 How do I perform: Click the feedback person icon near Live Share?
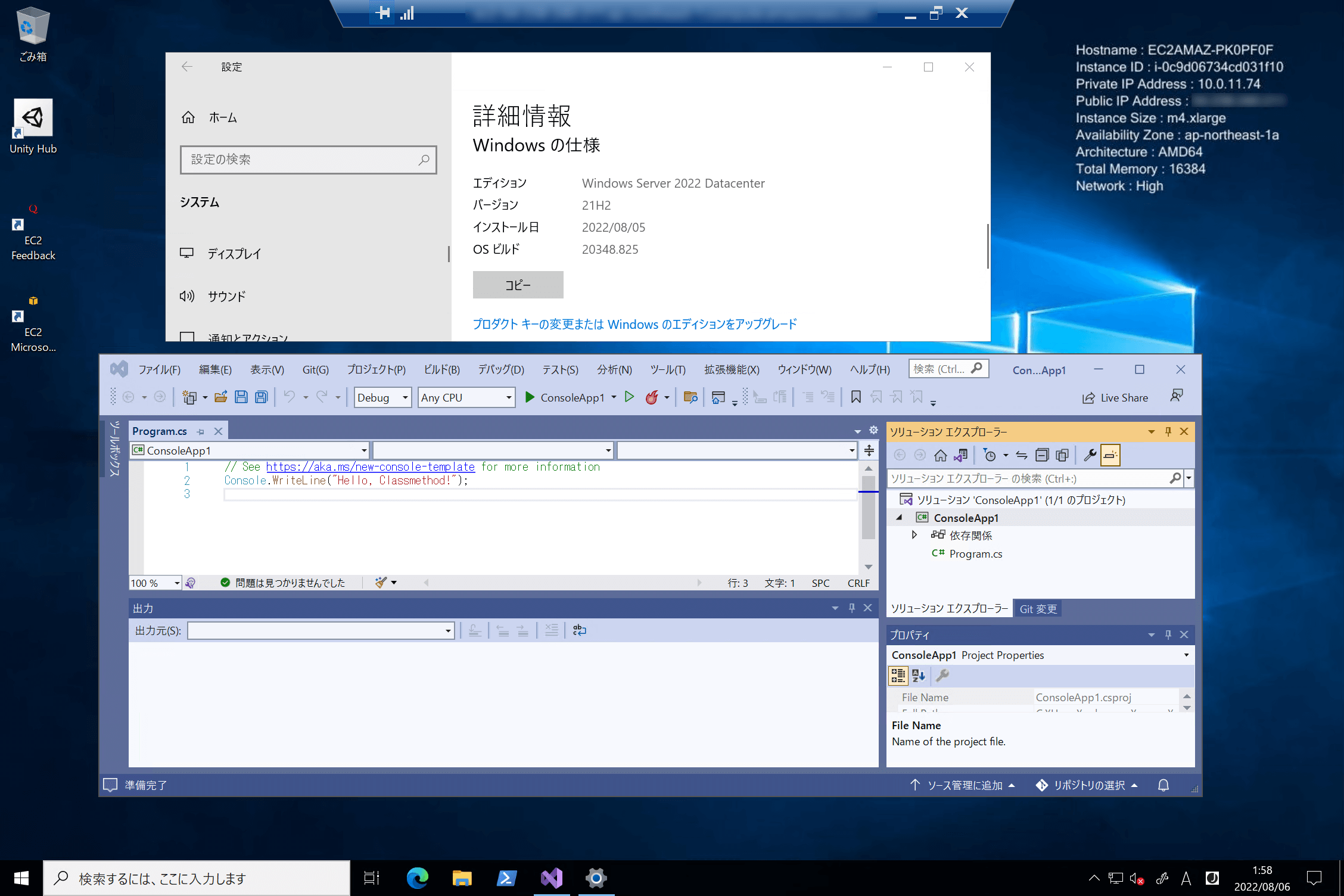(1177, 397)
